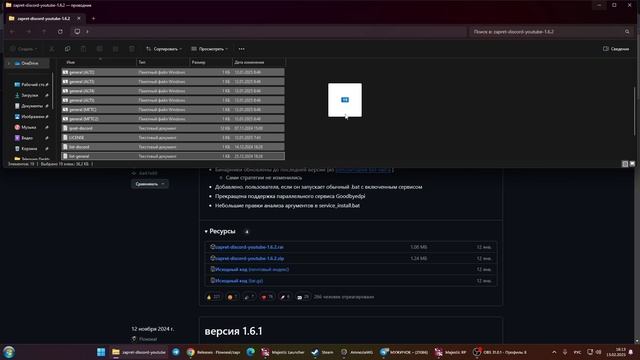Viewport: 640px width, 360px height.
Task: Download zapret-discord-youtube-1.6.2.zip asset
Action: [249, 258]
